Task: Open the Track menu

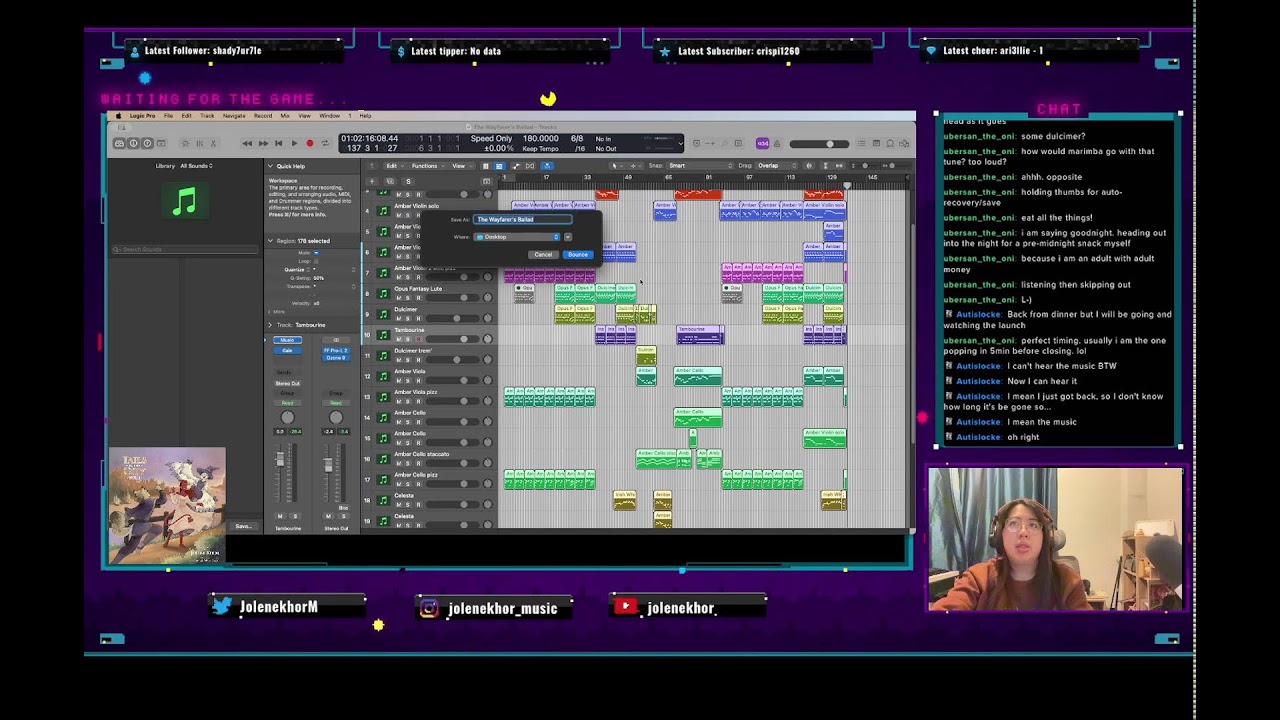Action: (x=207, y=116)
